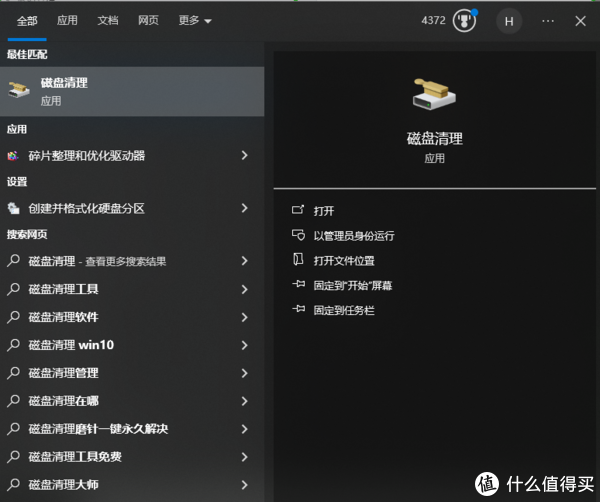The image size is (600, 502).
Task: Expand the arrow next to 创建并格式化硬盘分区
Action: (x=244, y=209)
